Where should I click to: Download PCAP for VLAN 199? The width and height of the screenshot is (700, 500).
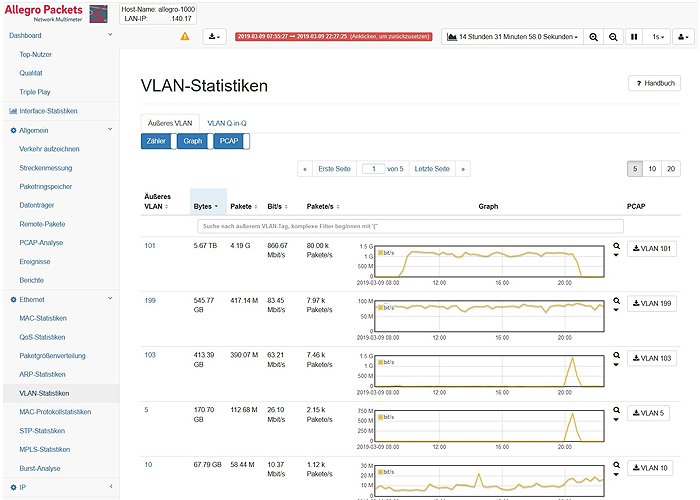[x=652, y=304]
